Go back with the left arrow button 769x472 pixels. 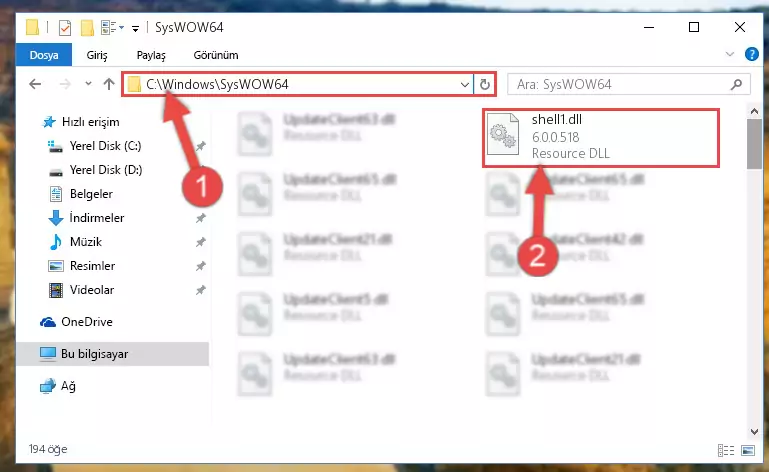[x=35, y=84]
